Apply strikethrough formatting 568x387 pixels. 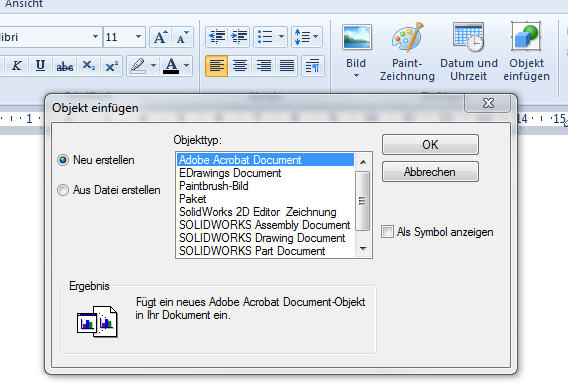[64, 66]
